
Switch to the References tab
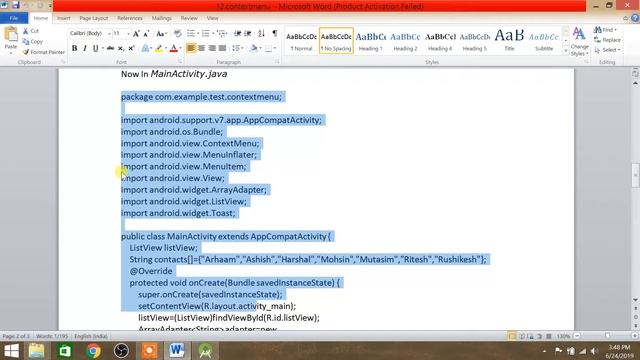129,18
